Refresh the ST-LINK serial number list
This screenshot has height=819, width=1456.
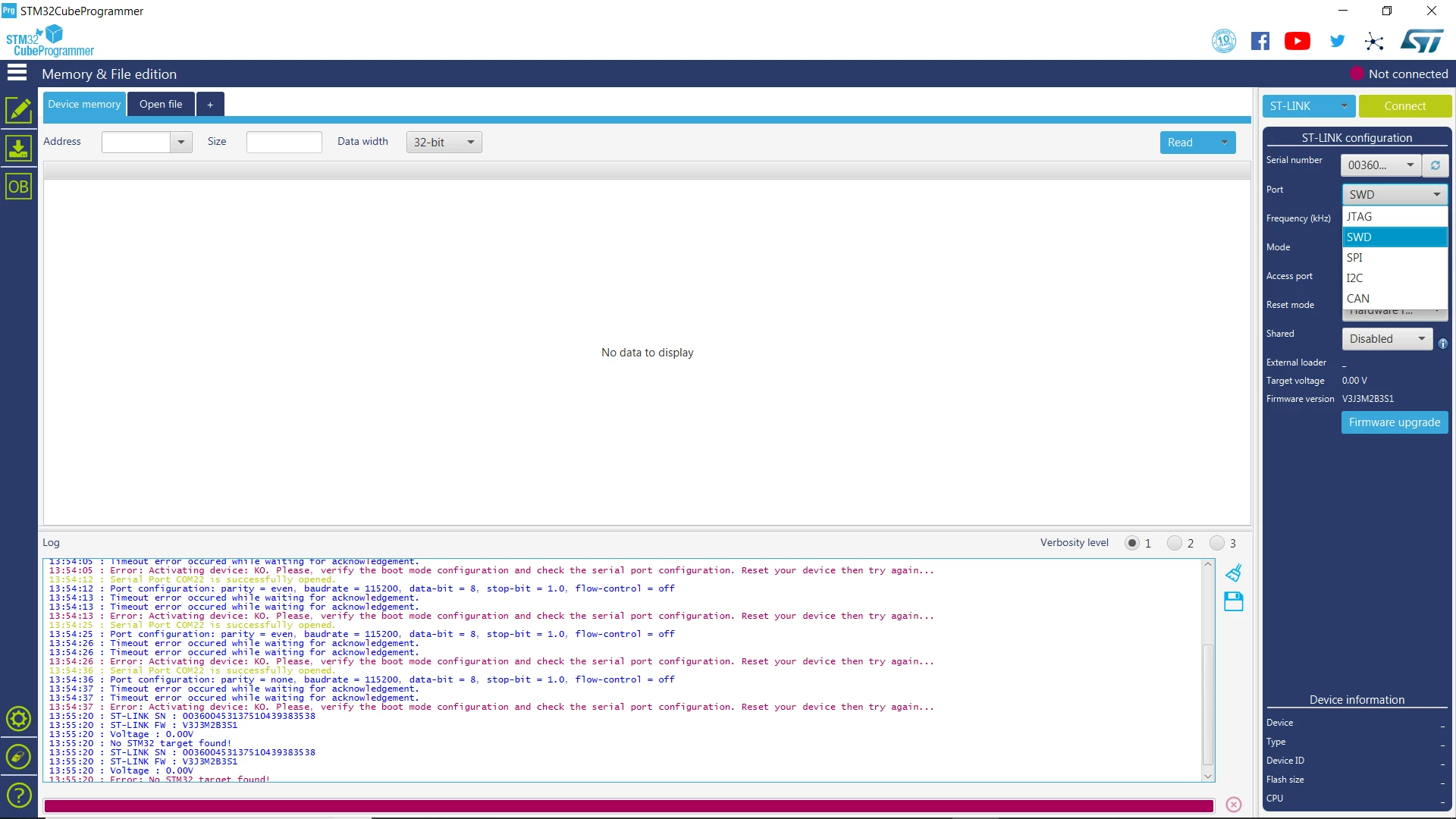(x=1436, y=165)
